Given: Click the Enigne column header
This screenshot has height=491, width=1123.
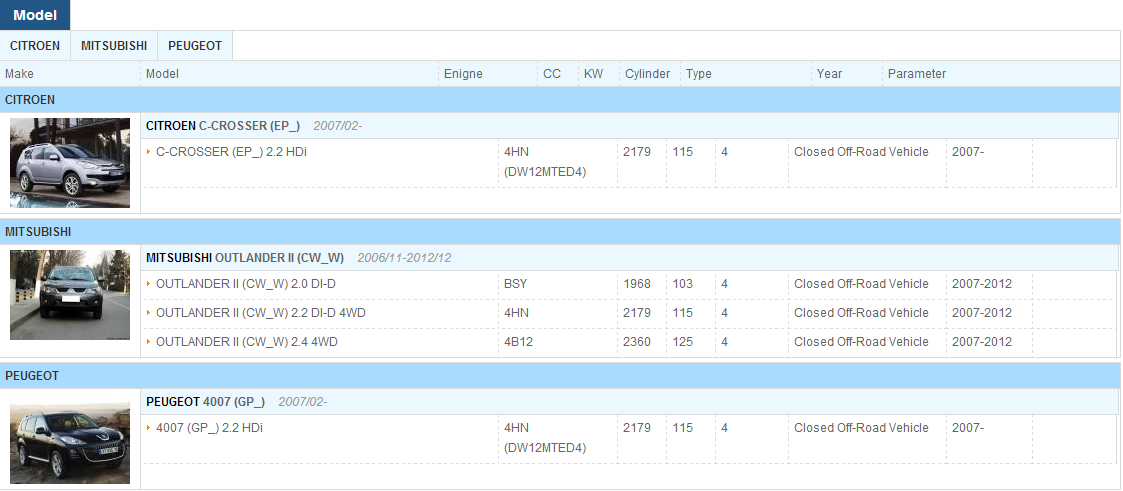Looking at the screenshot, I should pyautogui.click(x=463, y=74).
